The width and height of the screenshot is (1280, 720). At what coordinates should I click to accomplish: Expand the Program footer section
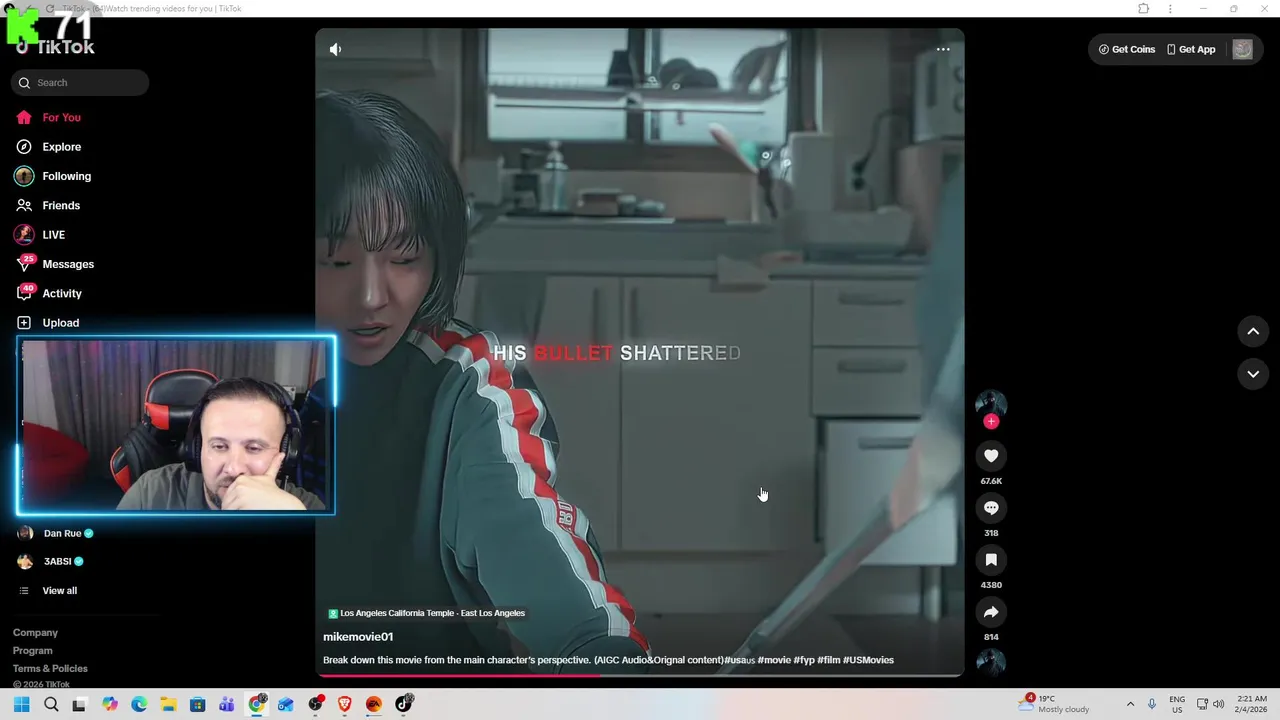coord(33,651)
